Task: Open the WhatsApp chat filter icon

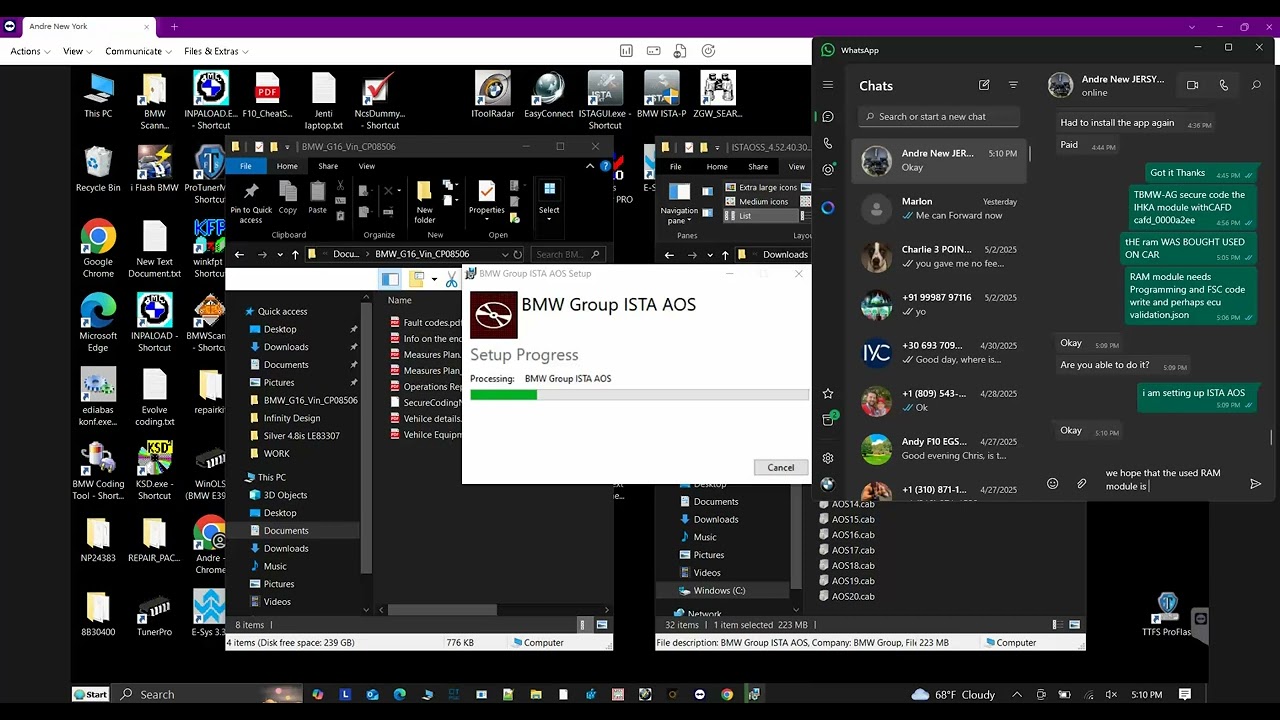Action: click(x=1013, y=86)
